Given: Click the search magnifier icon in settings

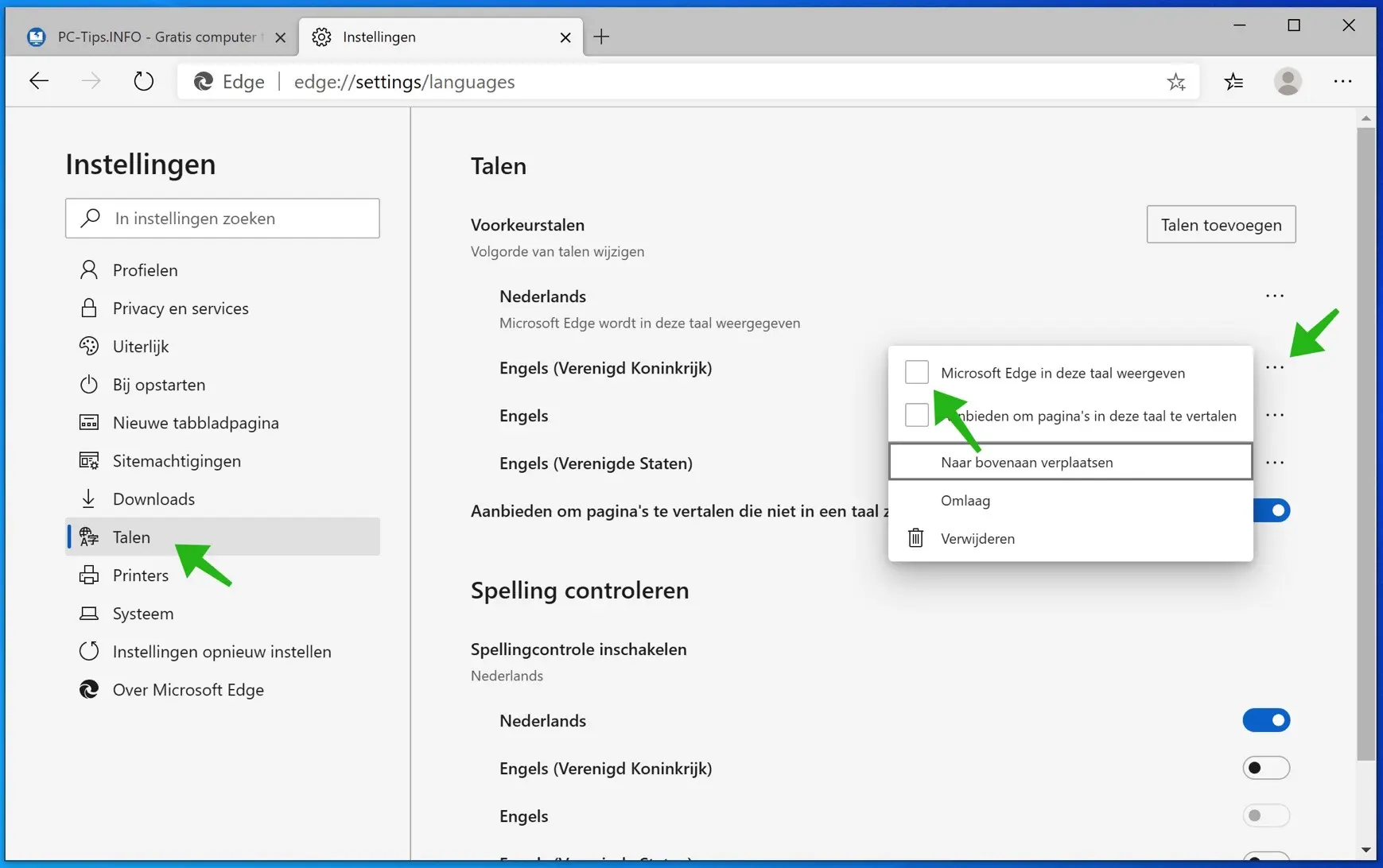Looking at the screenshot, I should pos(91,218).
